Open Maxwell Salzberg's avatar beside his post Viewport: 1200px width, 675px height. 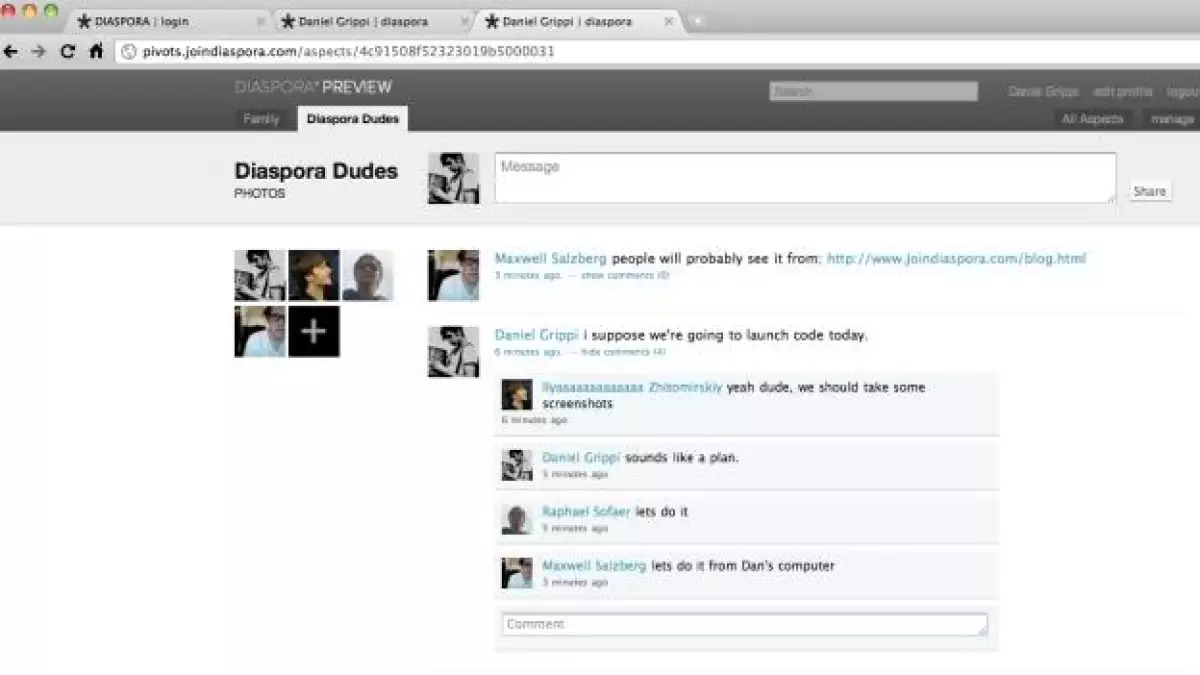[x=453, y=275]
